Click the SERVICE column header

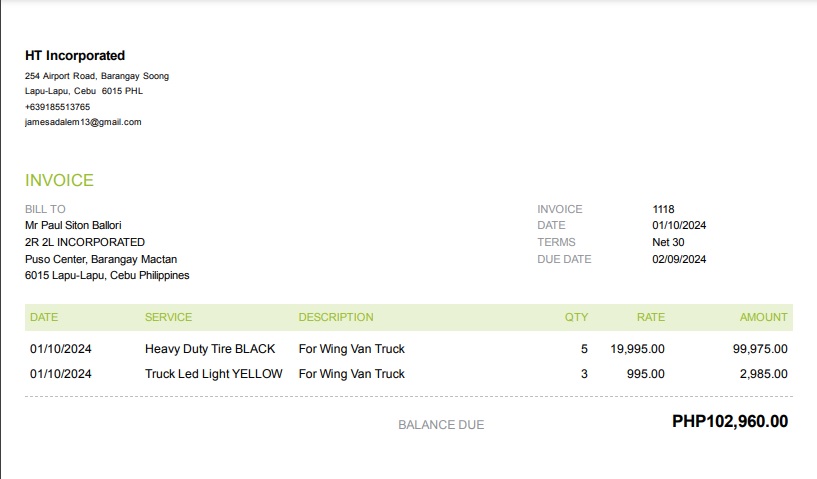point(168,317)
